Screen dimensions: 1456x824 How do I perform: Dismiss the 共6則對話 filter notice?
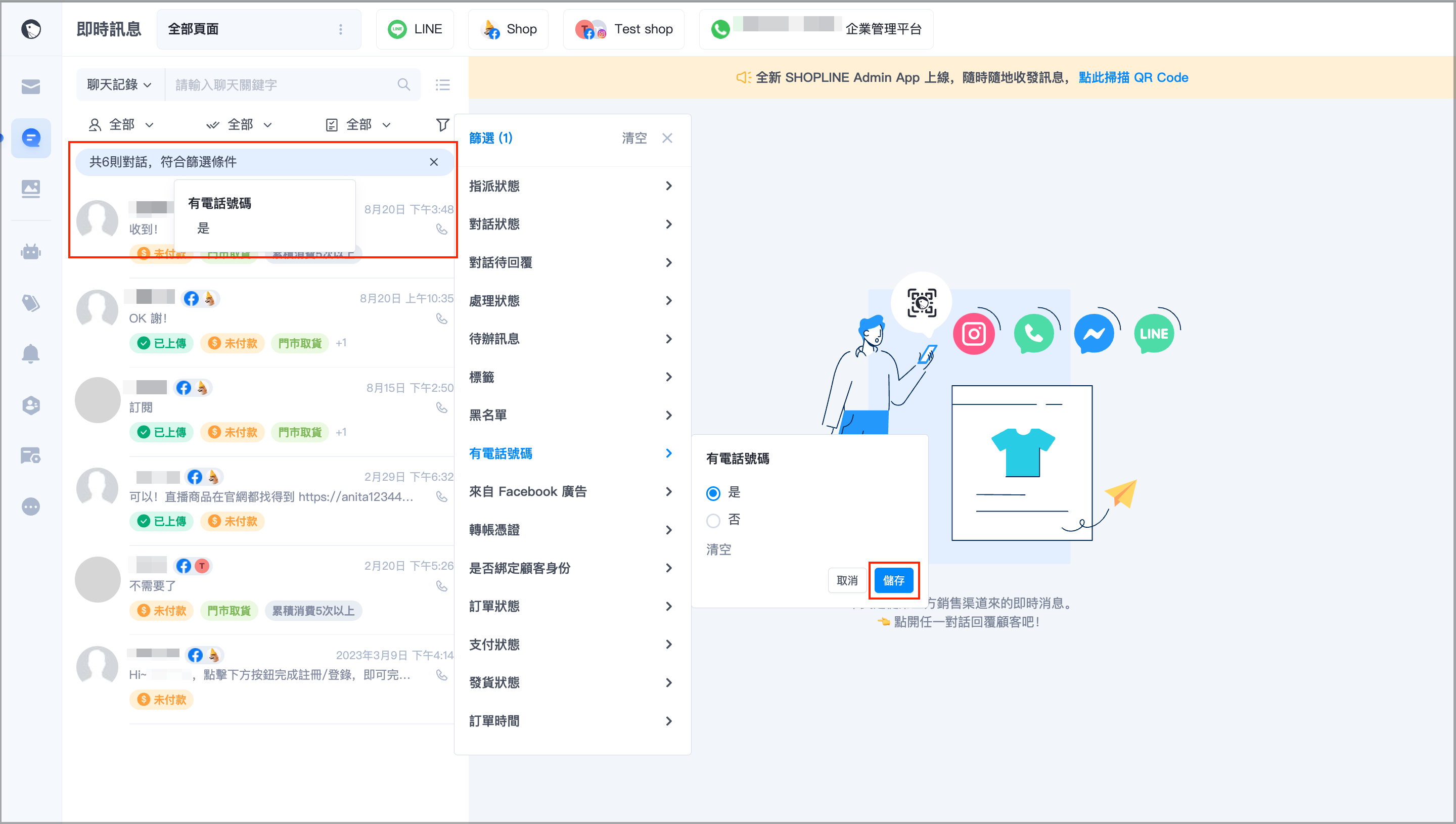click(433, 162)
